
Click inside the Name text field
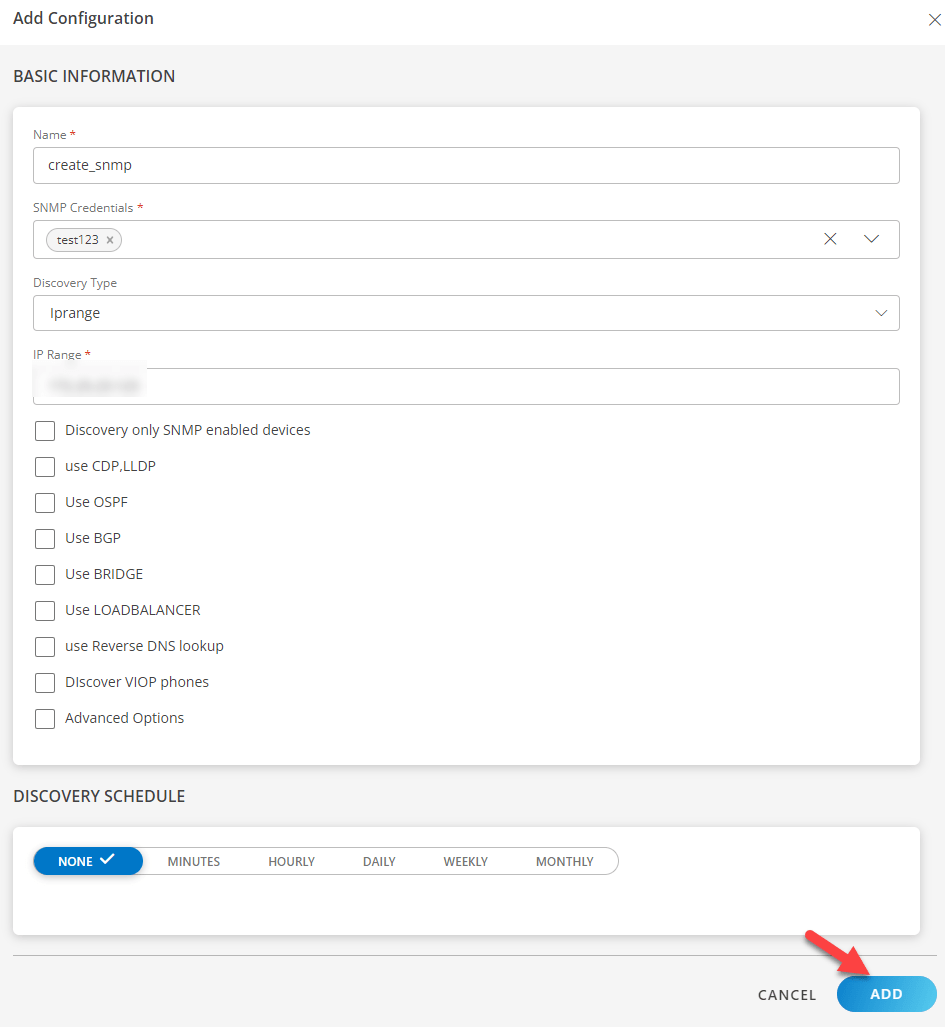tap(466, 165)
